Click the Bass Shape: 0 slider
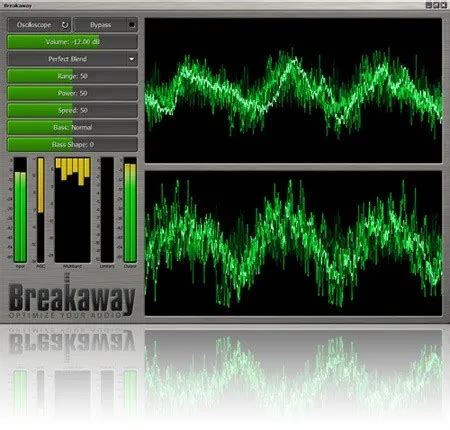The height and width of the screenshot is (430, 450). 72,144
